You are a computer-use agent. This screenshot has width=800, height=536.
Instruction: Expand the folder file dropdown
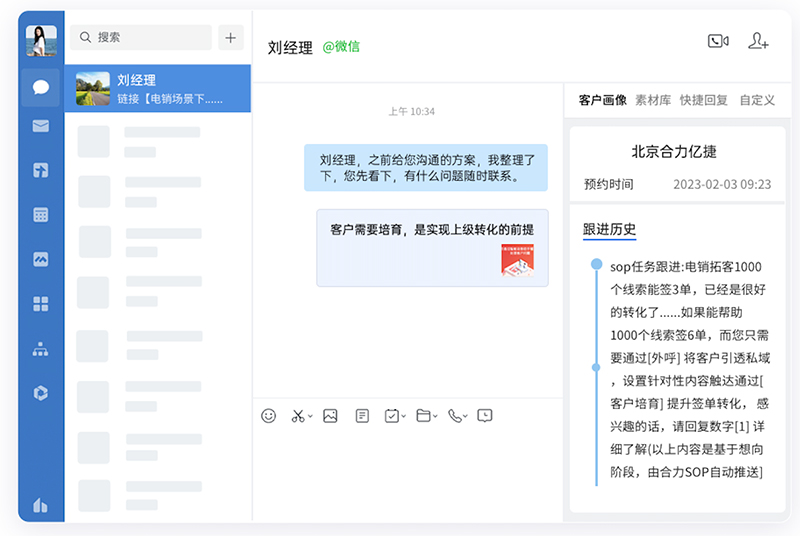pyautogui.click(x=435, y=416)
